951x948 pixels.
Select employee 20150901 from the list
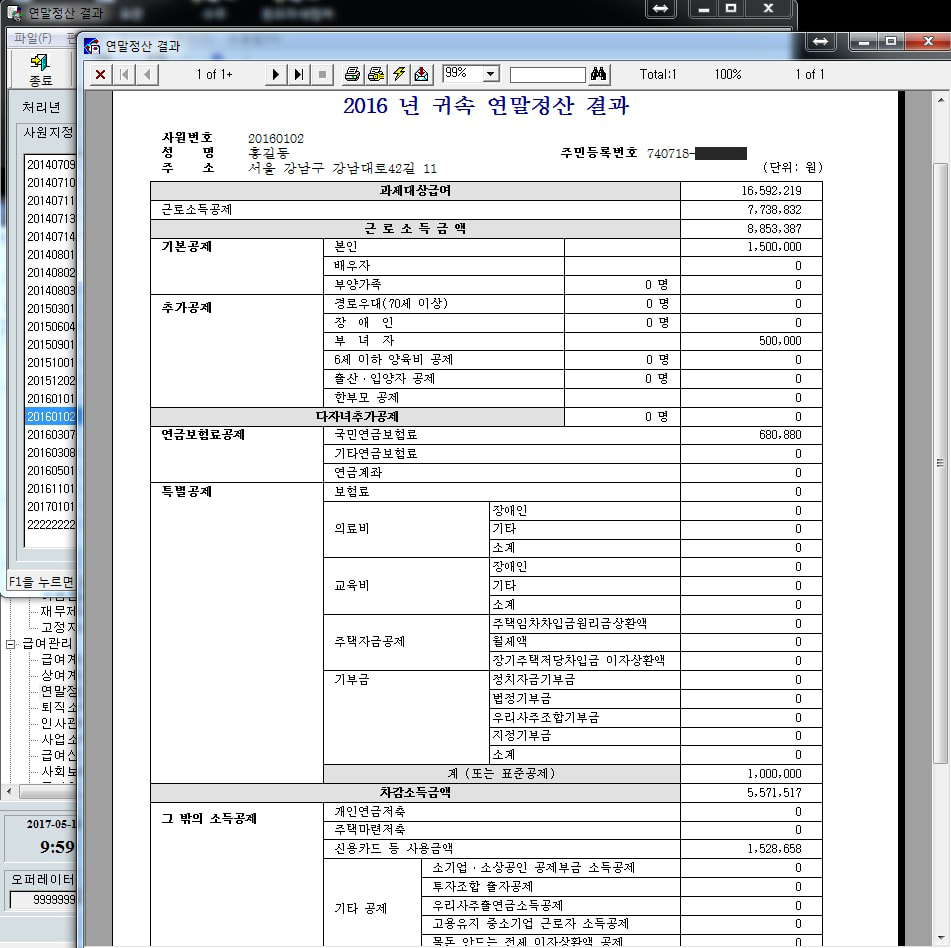(50, 345)
